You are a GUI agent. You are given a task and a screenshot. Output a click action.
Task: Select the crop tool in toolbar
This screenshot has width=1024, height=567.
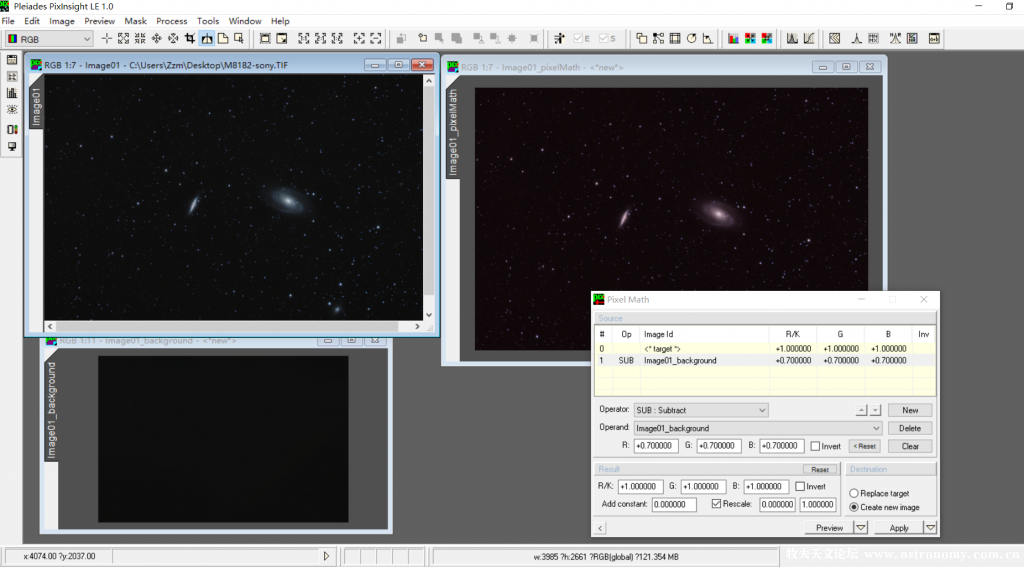[190, 39]
